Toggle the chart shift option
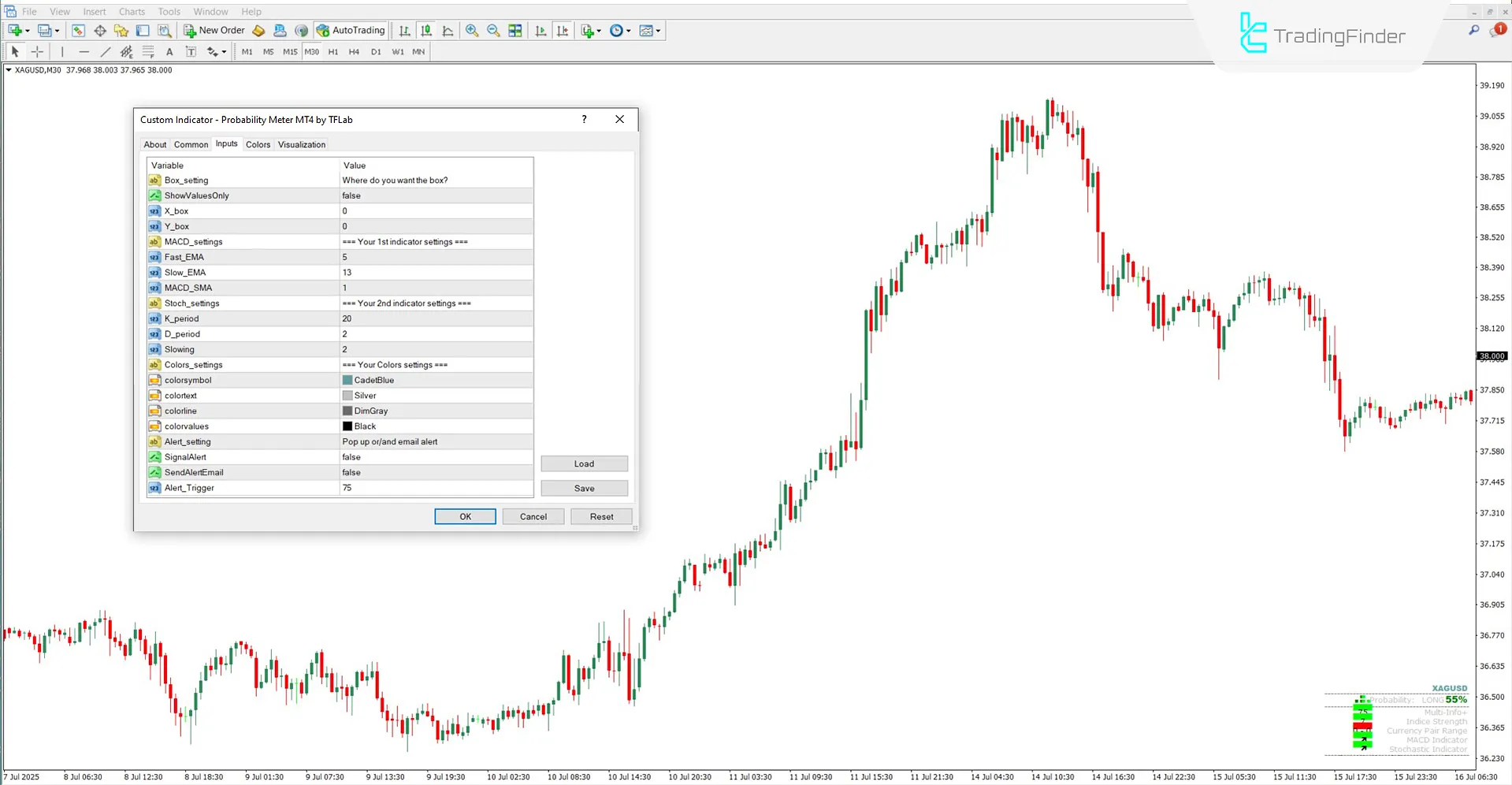Viewport: 1512px width, 785px height. 563,31
